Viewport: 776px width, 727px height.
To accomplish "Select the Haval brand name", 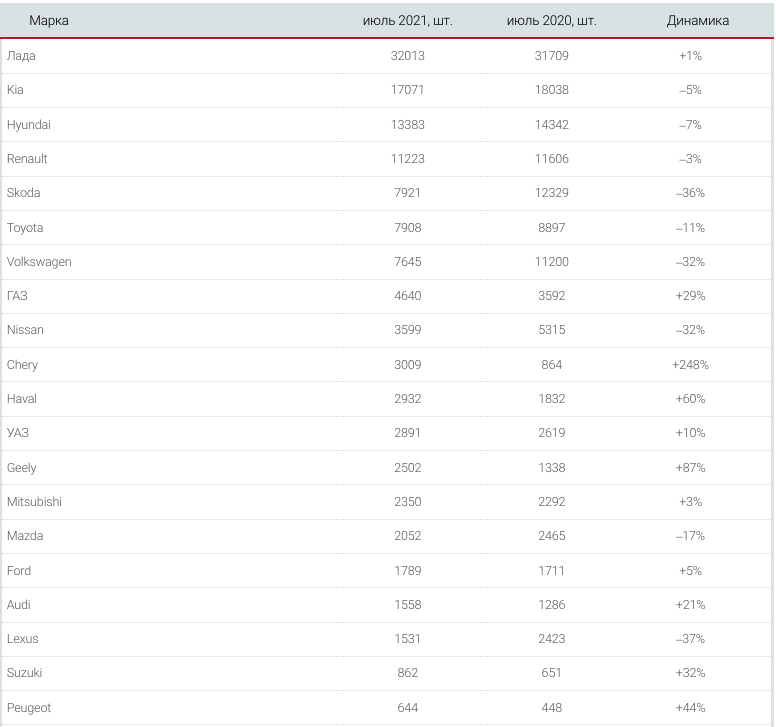I will tap(22, 399).
